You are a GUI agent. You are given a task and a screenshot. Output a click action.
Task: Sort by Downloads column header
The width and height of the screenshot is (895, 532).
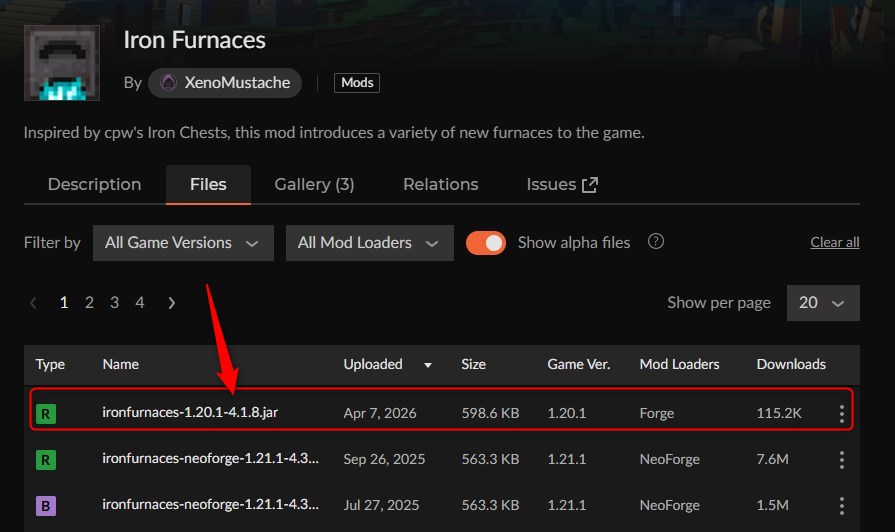pos(791,364)
